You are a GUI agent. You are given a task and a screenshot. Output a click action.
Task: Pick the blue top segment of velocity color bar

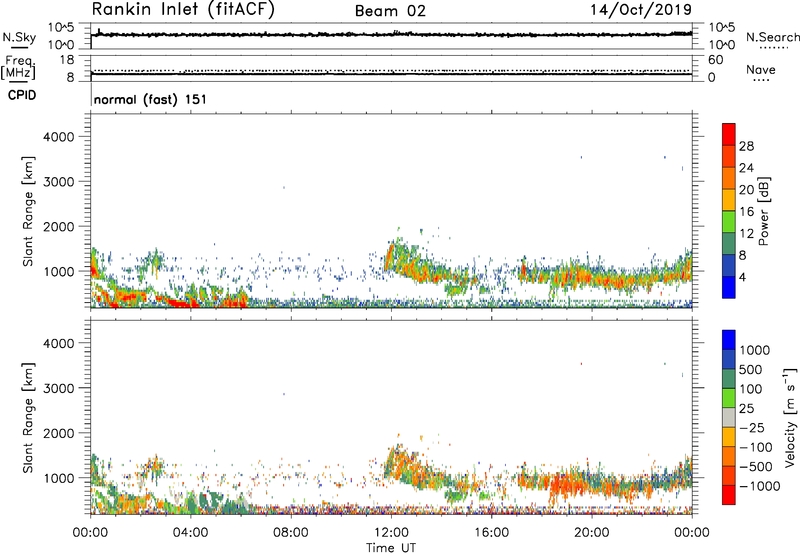point(729,340)
